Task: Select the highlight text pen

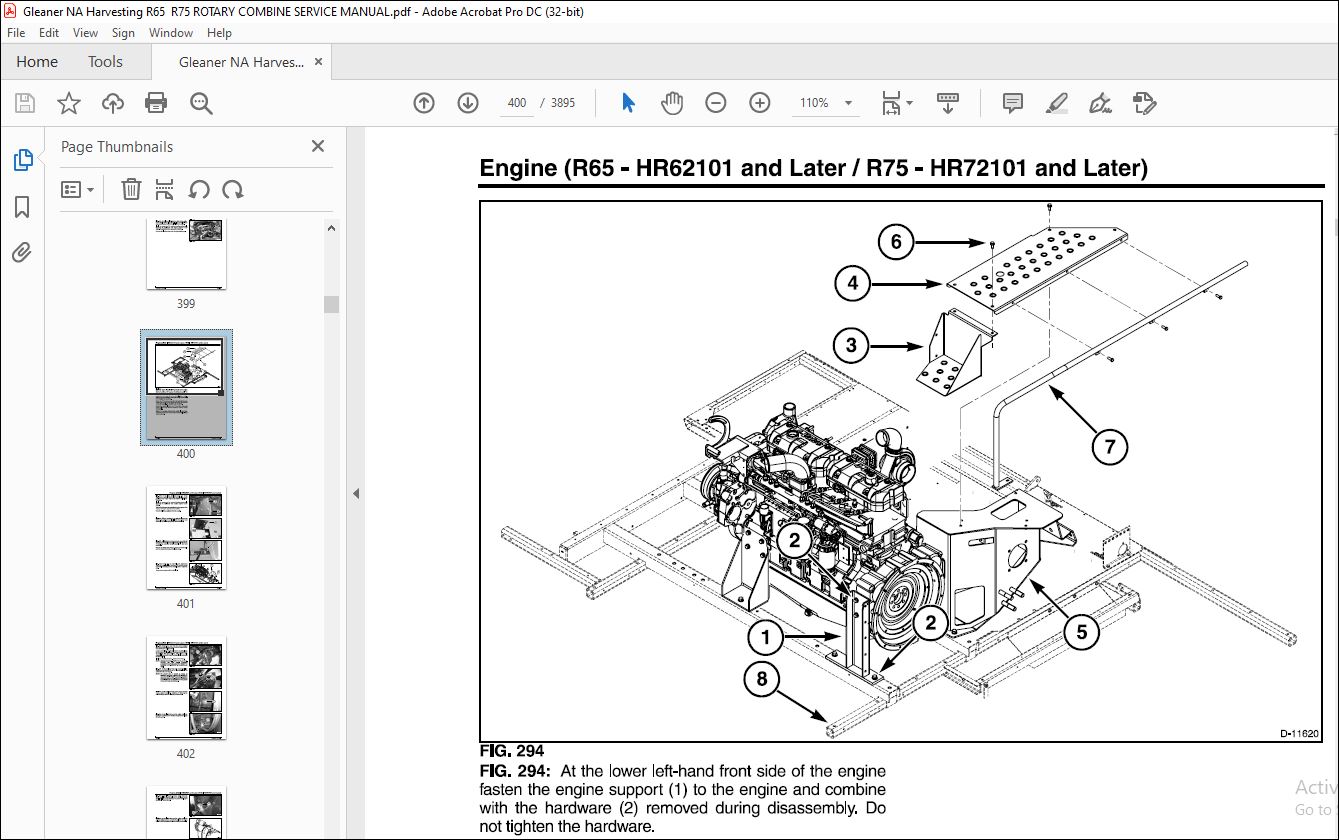Action: (1056, 103)
